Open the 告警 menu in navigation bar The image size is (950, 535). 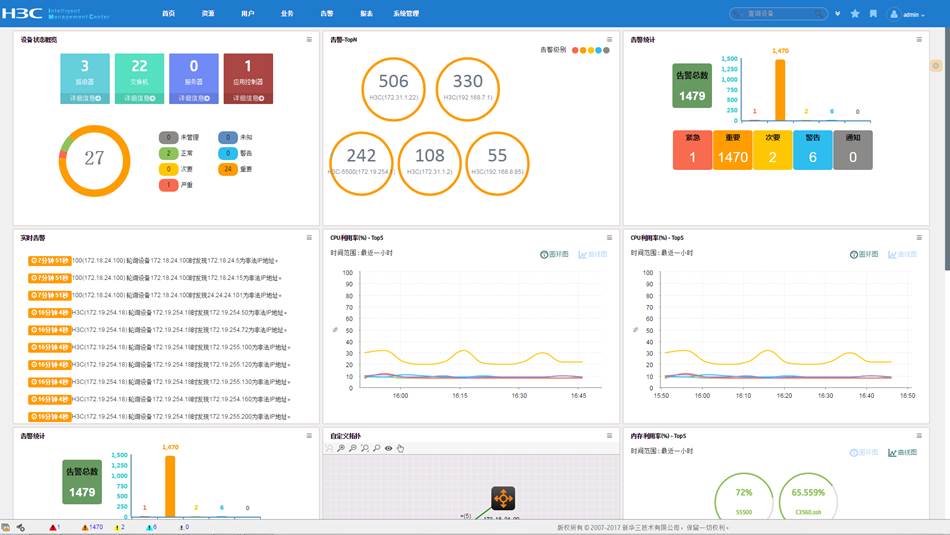(x=327, y=13)
